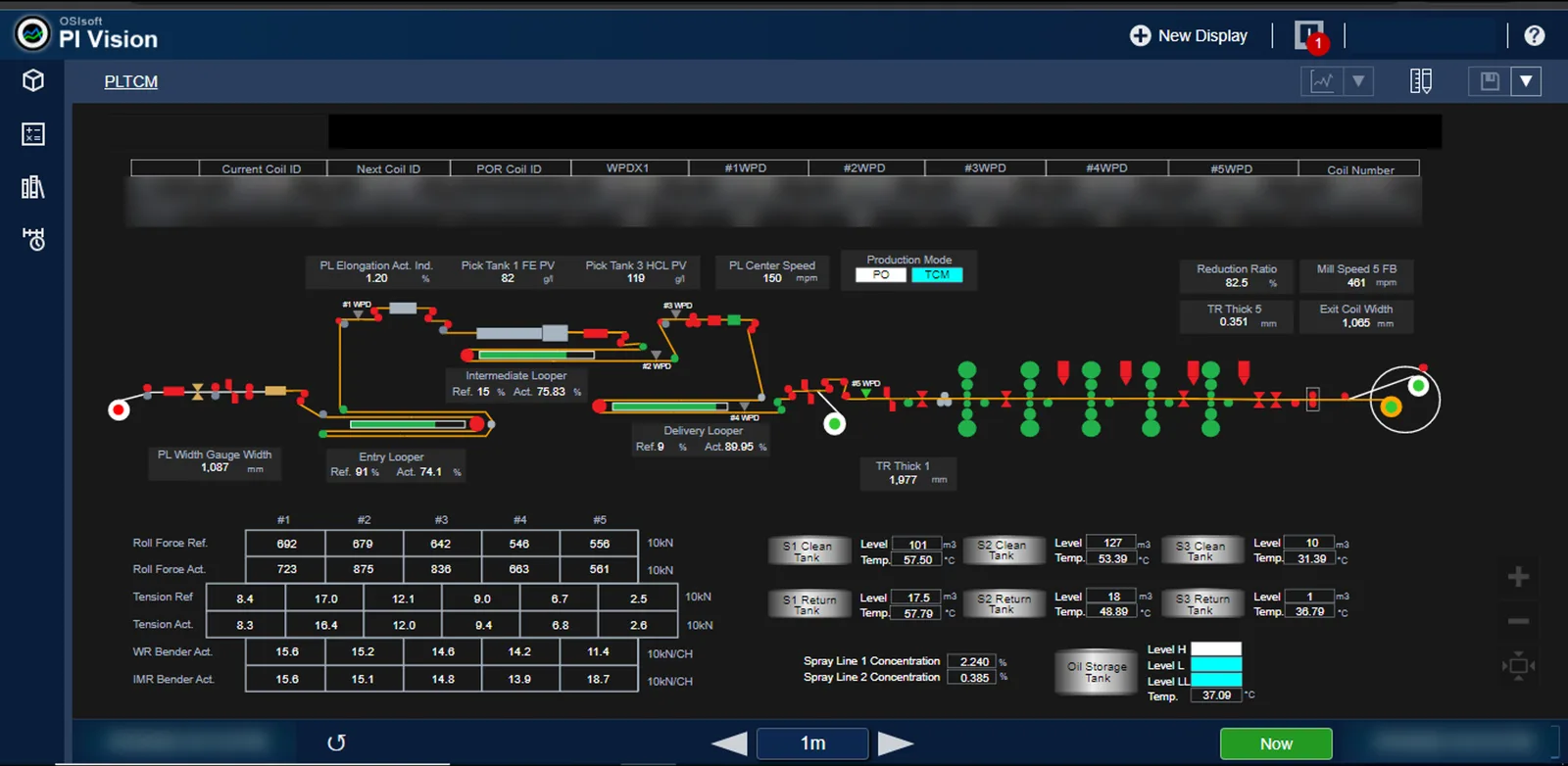1568x766 pixels.
Task: Open the help question mark icon
Action: [1535, 35]
